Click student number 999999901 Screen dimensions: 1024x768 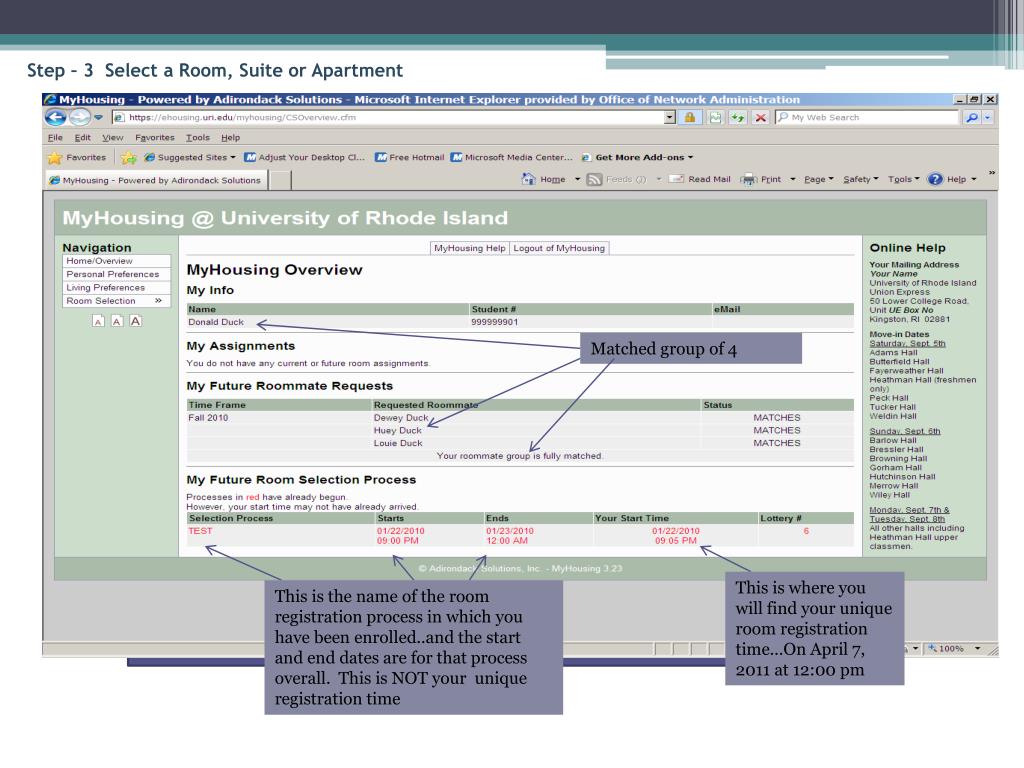click(494, 322)
